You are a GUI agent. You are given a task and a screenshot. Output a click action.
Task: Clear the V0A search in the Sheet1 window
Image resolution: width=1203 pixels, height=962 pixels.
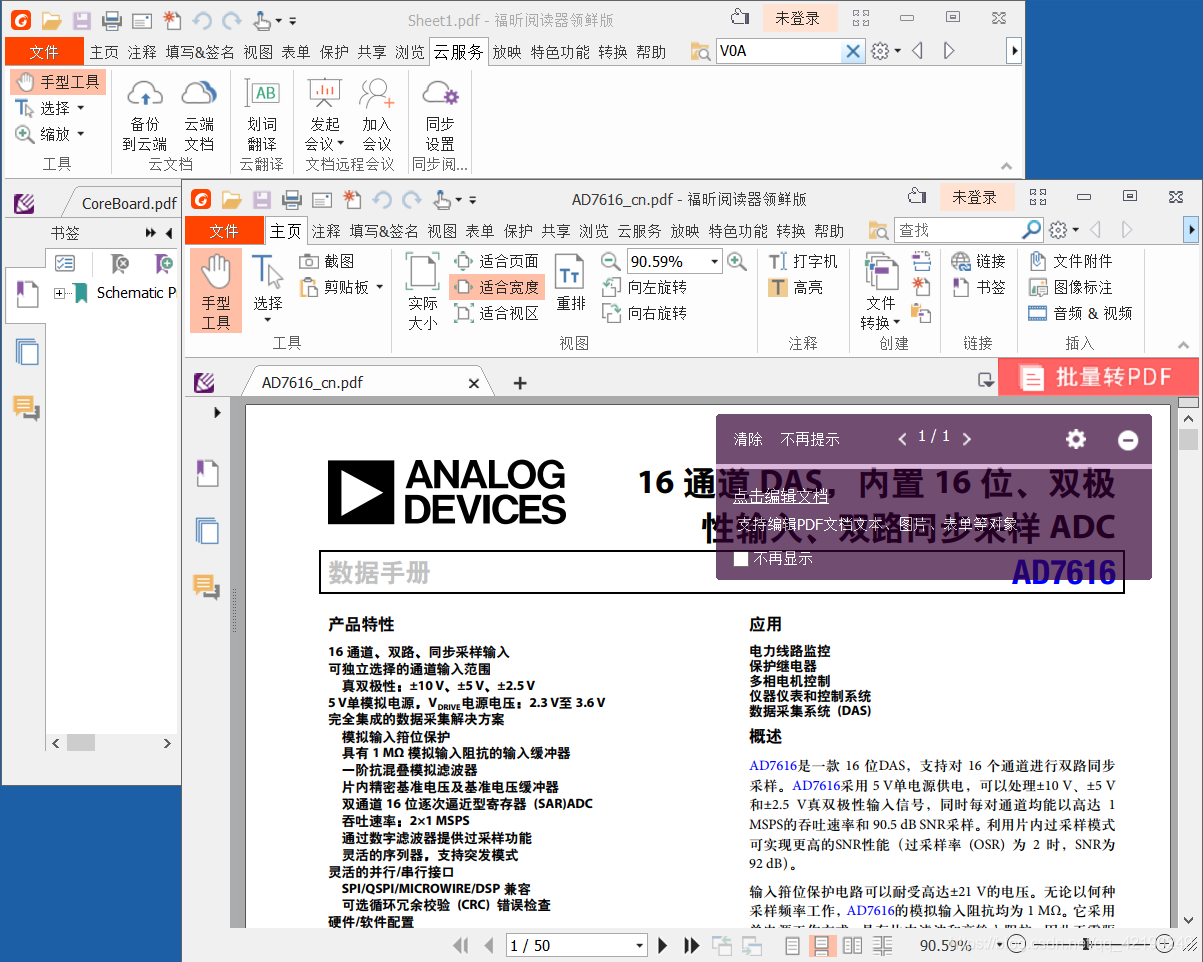click(853, 51)
